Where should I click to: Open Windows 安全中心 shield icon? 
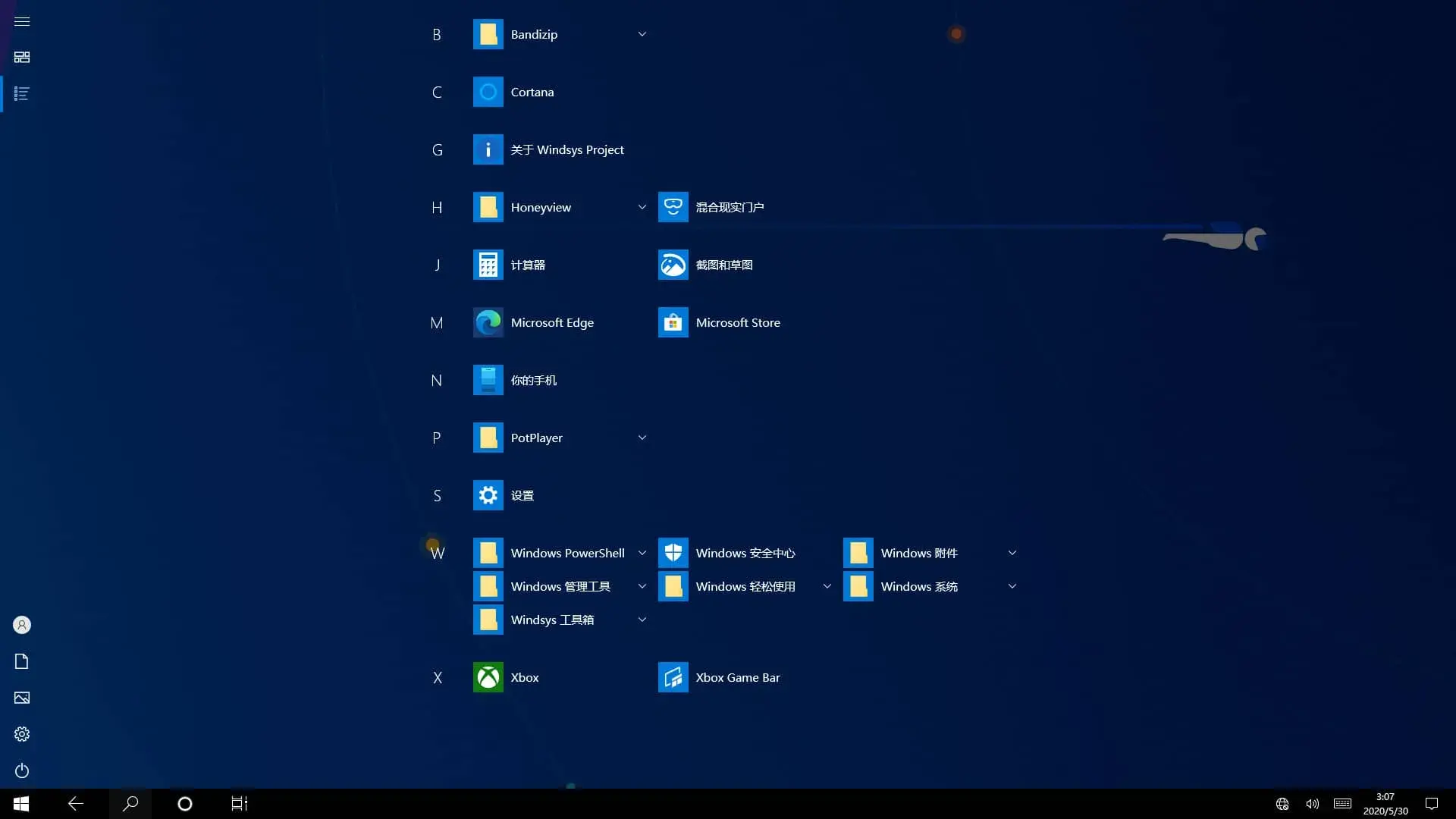673,553
